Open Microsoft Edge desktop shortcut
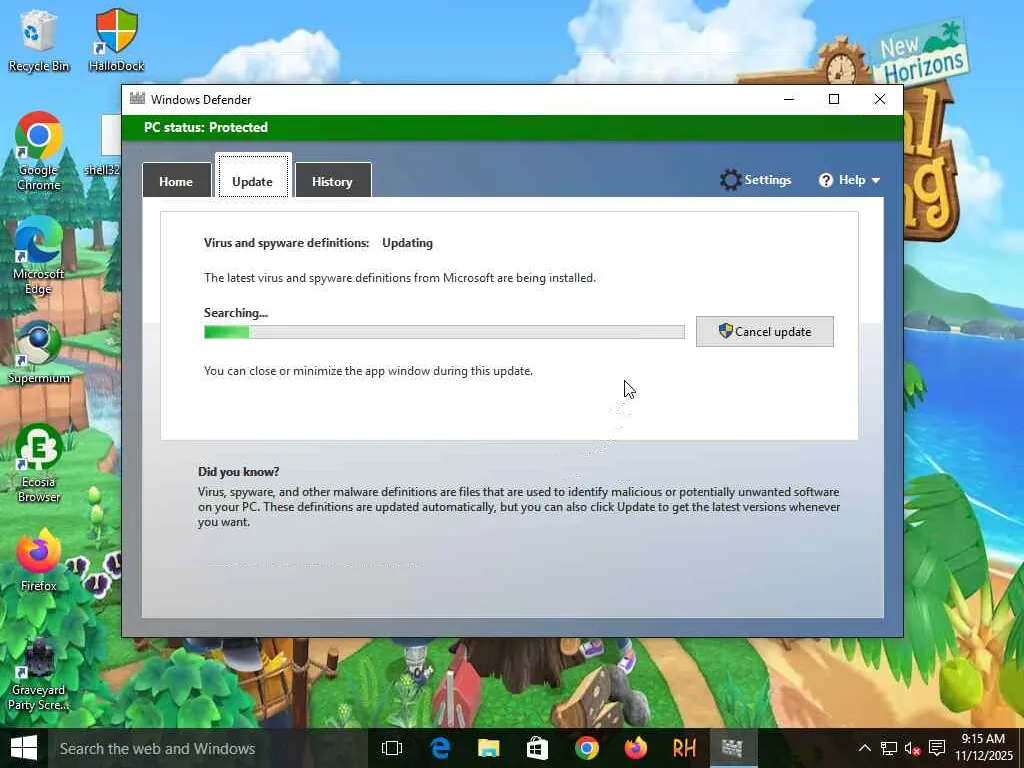 pyautogui.click(x=39, y=255)
